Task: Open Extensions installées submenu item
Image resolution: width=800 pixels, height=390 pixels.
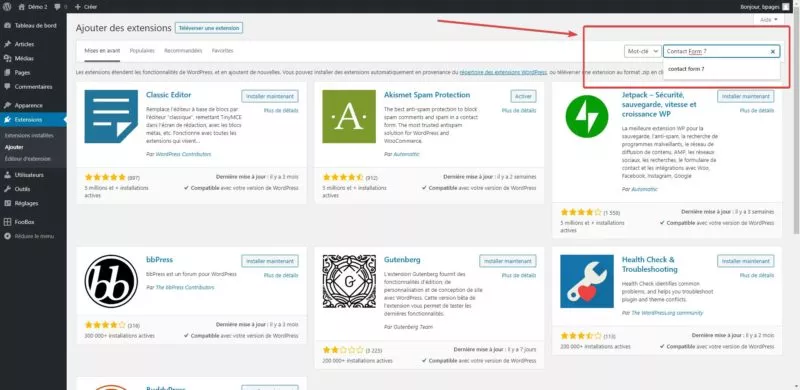Action: [29, 136]
